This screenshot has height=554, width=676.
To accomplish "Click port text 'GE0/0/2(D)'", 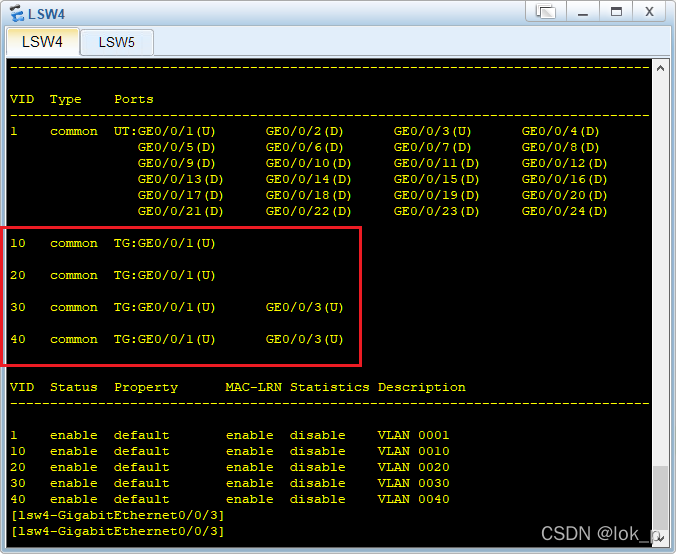I will coord(304,131).
